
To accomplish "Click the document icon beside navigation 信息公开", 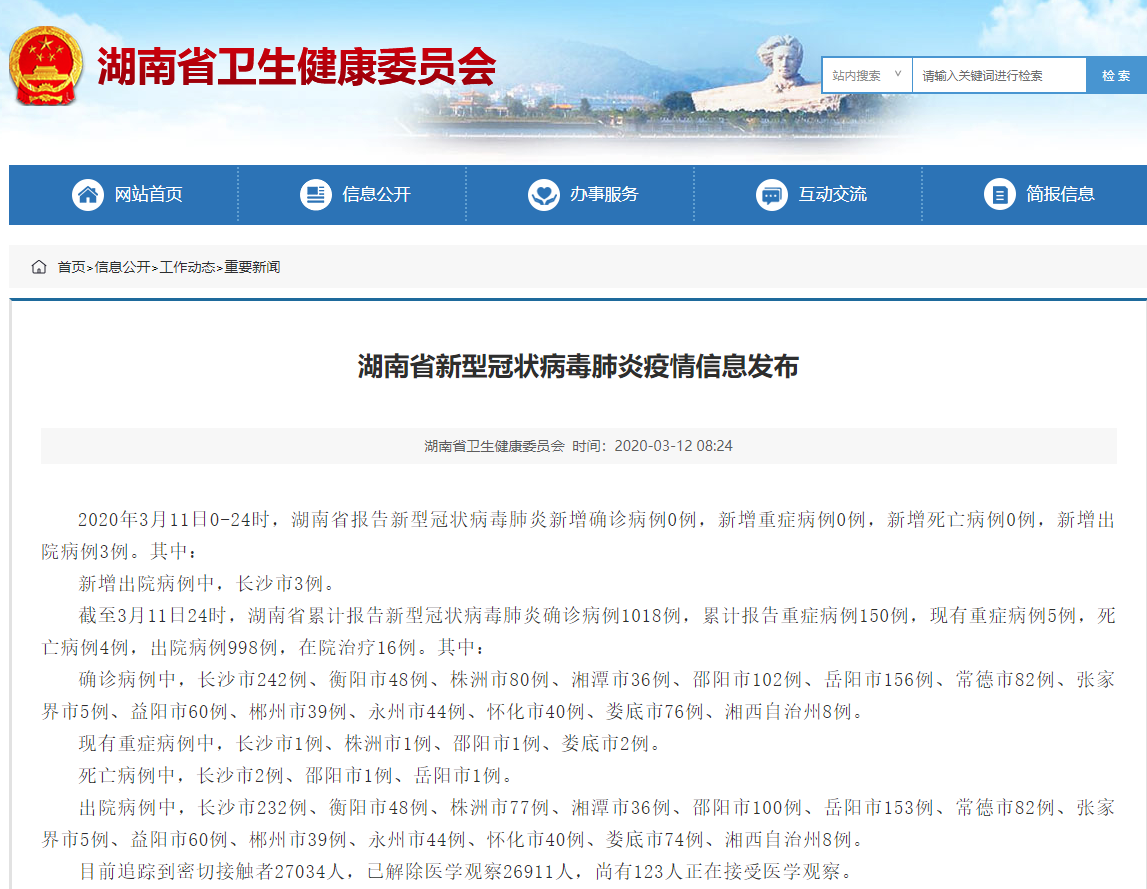I will [x=316, y=194].
